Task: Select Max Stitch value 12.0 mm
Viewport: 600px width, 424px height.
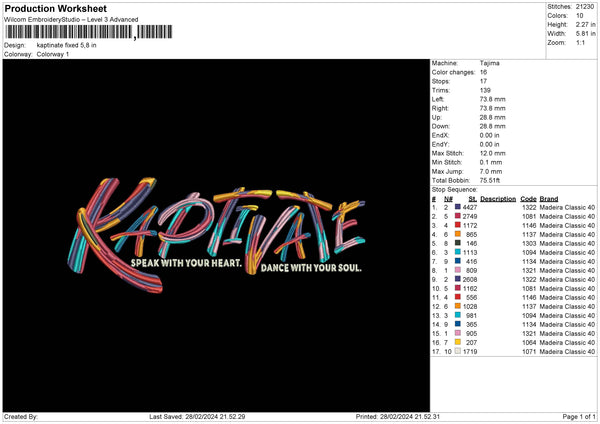Action: 492,153
